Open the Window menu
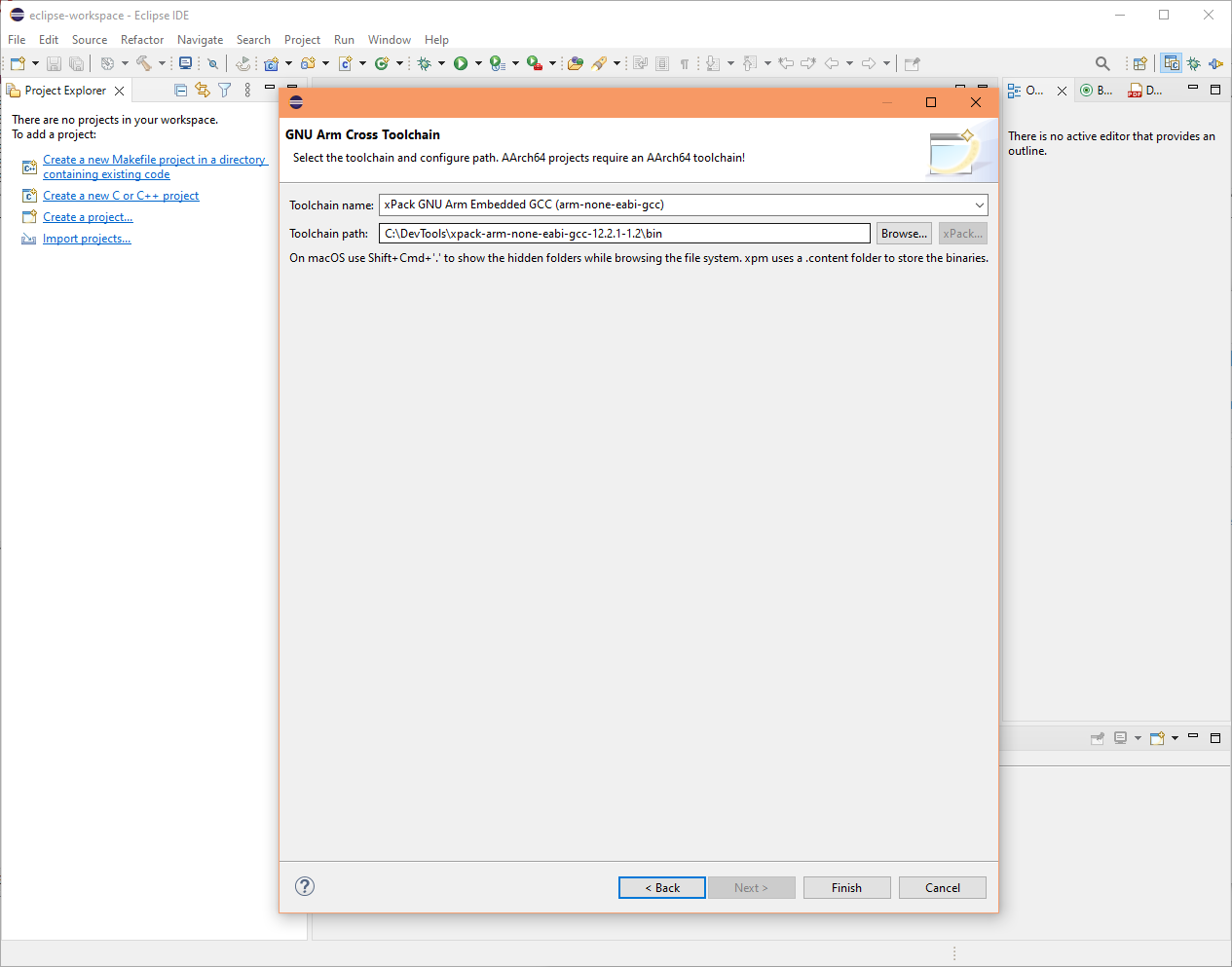Viewport: 1232px width, 967px height. 389,40
